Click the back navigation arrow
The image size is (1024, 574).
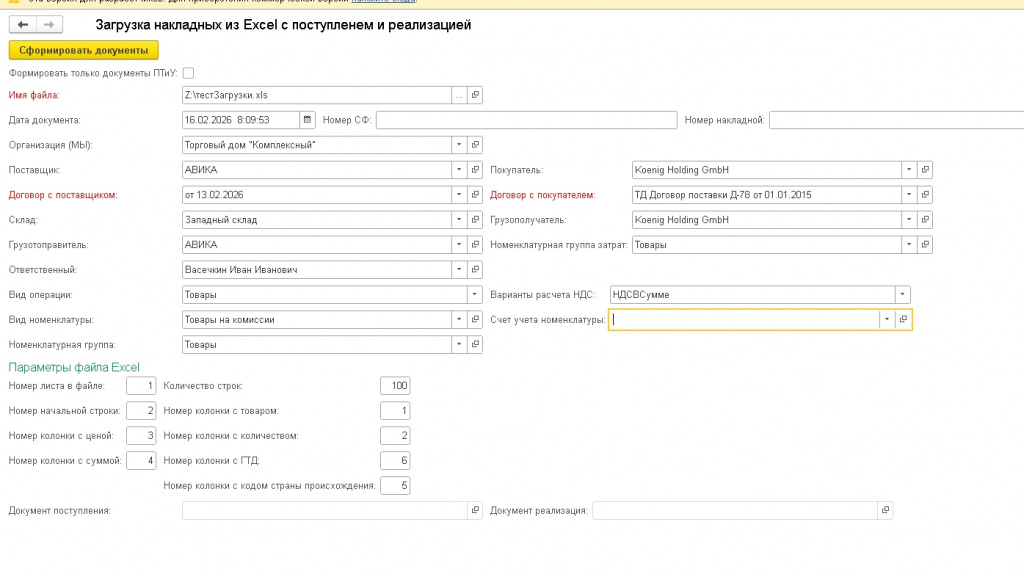pyautogui.click(x=23, y=24)
